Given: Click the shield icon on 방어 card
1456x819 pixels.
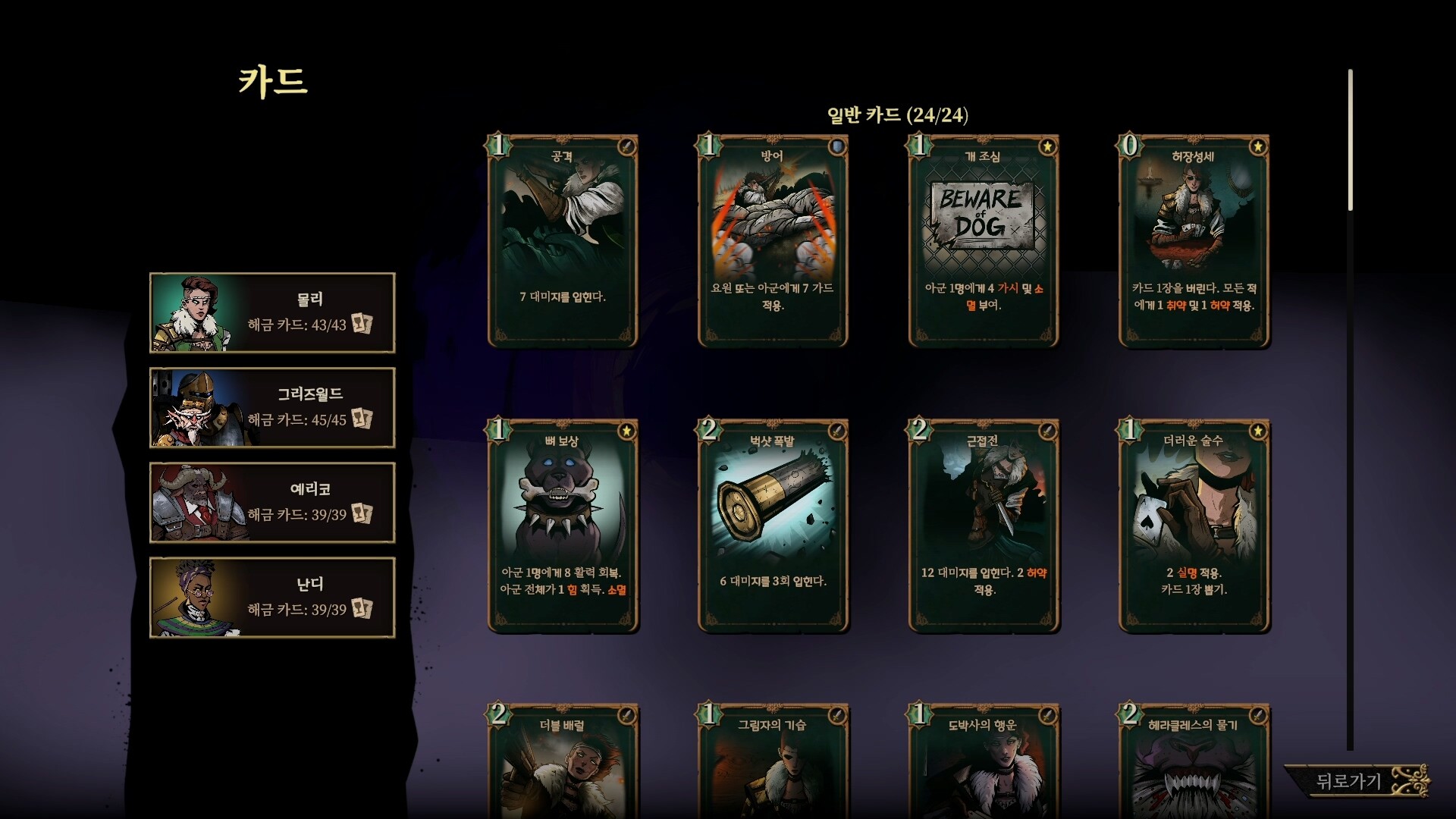Looking at the screenshot, I should click(836, 146).
